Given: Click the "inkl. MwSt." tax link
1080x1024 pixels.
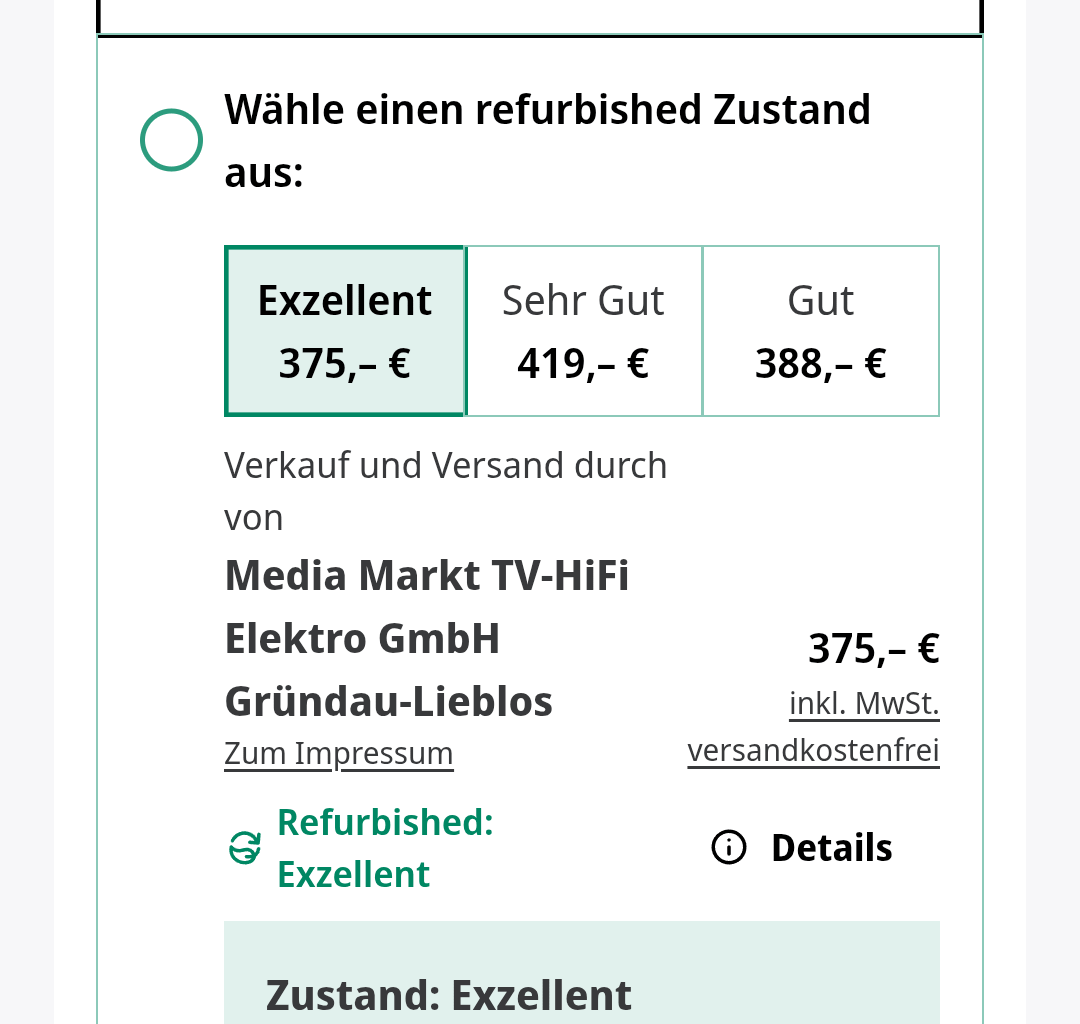Looking at the screenshot, I should tap(864, 702).
